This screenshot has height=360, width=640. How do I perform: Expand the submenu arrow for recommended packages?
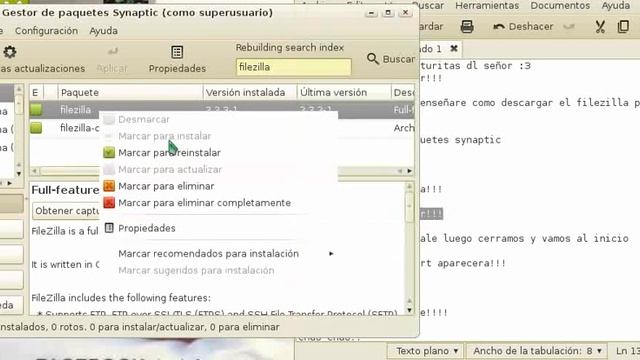331,254
